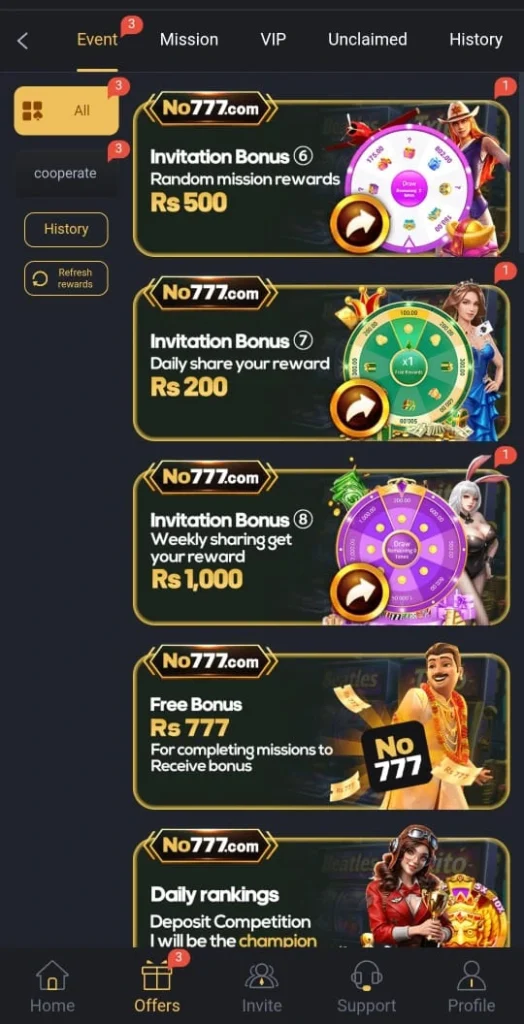Open the Home icon in bottom bar
Viewport: 524px width, 1024px height.
coord(52,976)
